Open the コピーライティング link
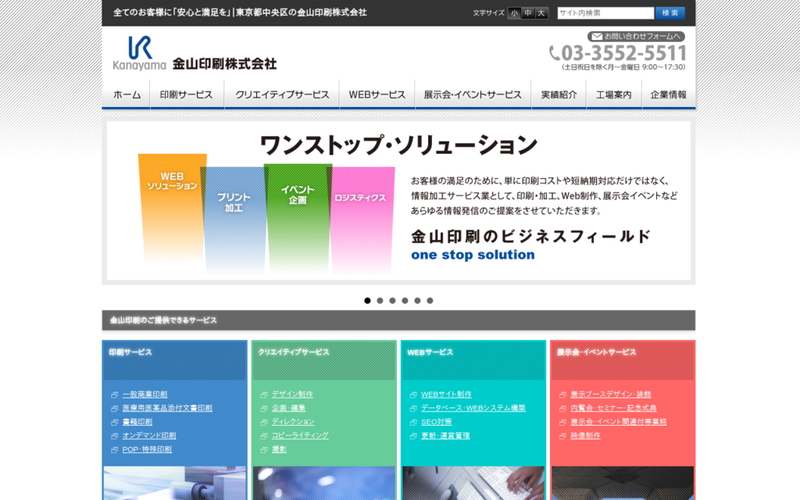The width and height of the screenshot is (800, 500). click(x=300, y=436)
